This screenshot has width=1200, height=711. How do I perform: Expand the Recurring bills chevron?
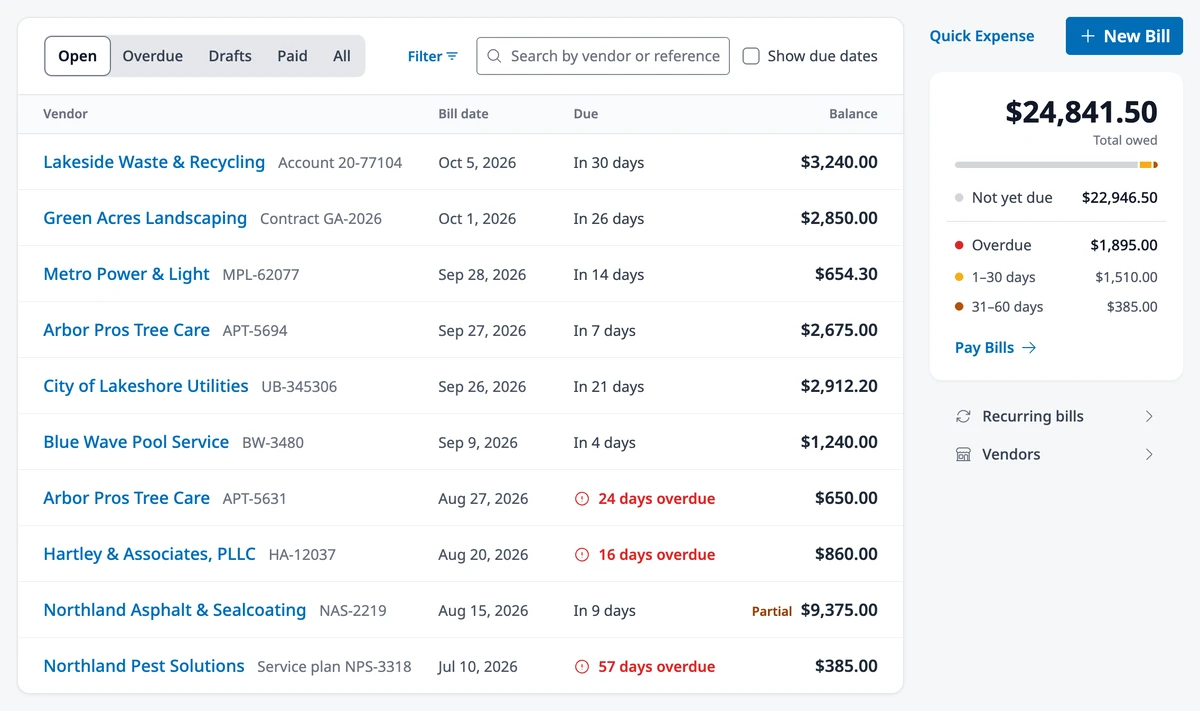point(1149,416)
